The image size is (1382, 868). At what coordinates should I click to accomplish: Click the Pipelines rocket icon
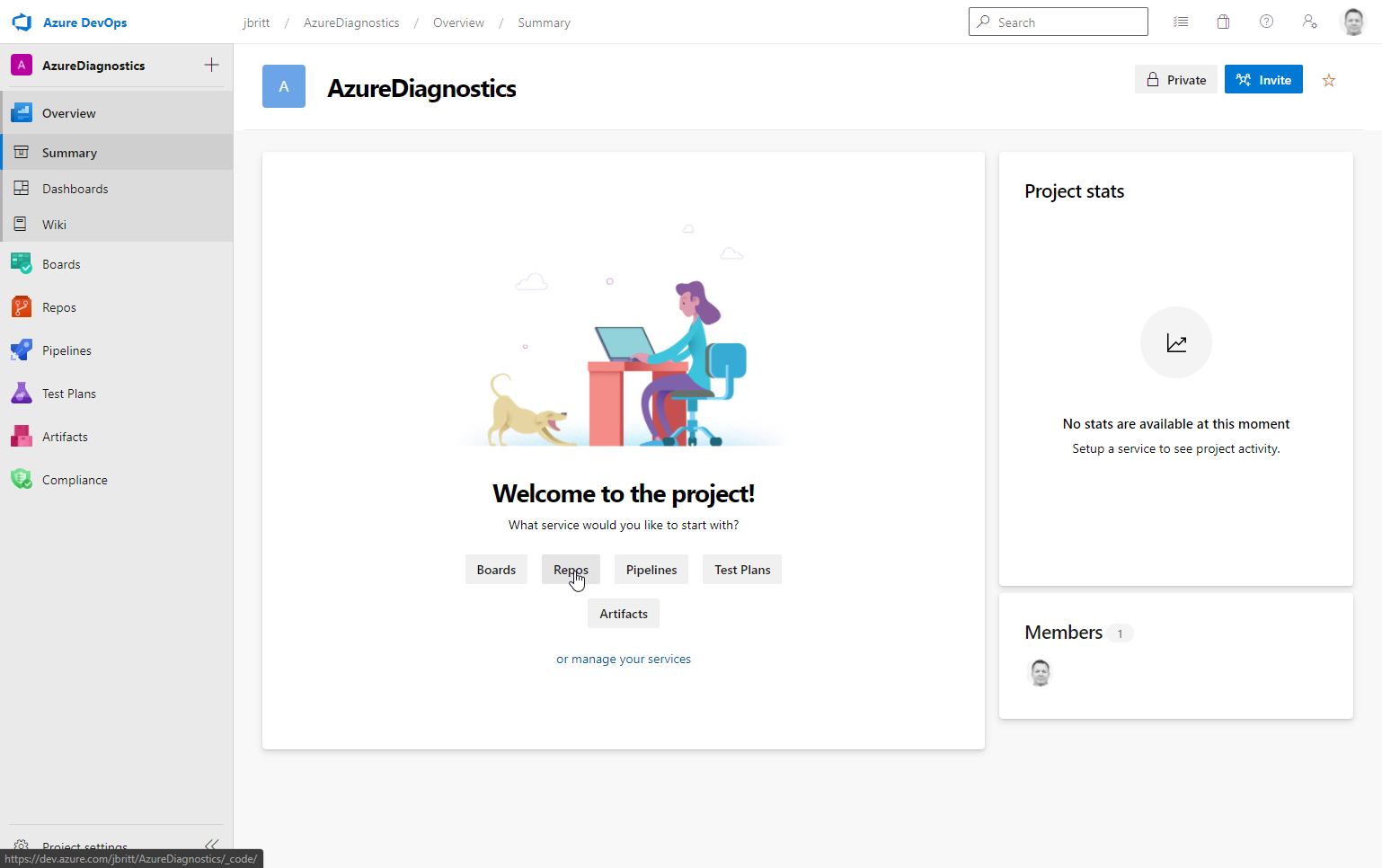tap(22, 350)
